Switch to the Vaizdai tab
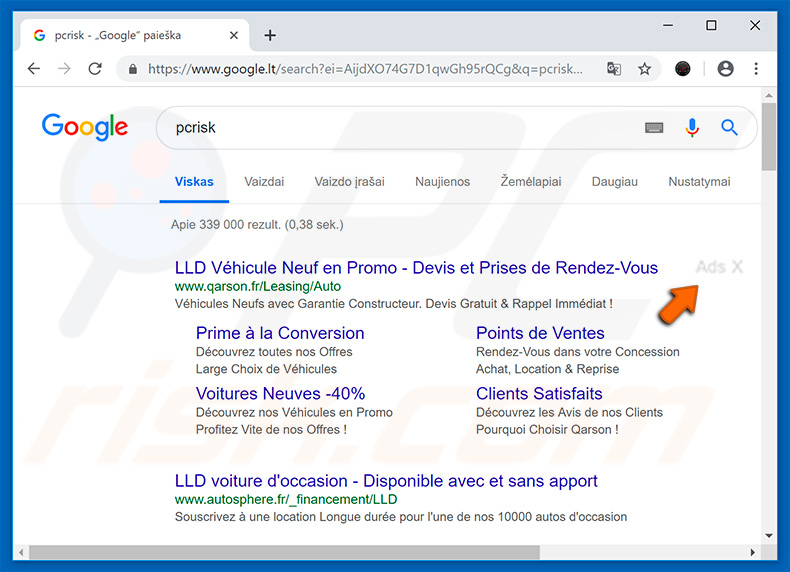 click(264, 181)
